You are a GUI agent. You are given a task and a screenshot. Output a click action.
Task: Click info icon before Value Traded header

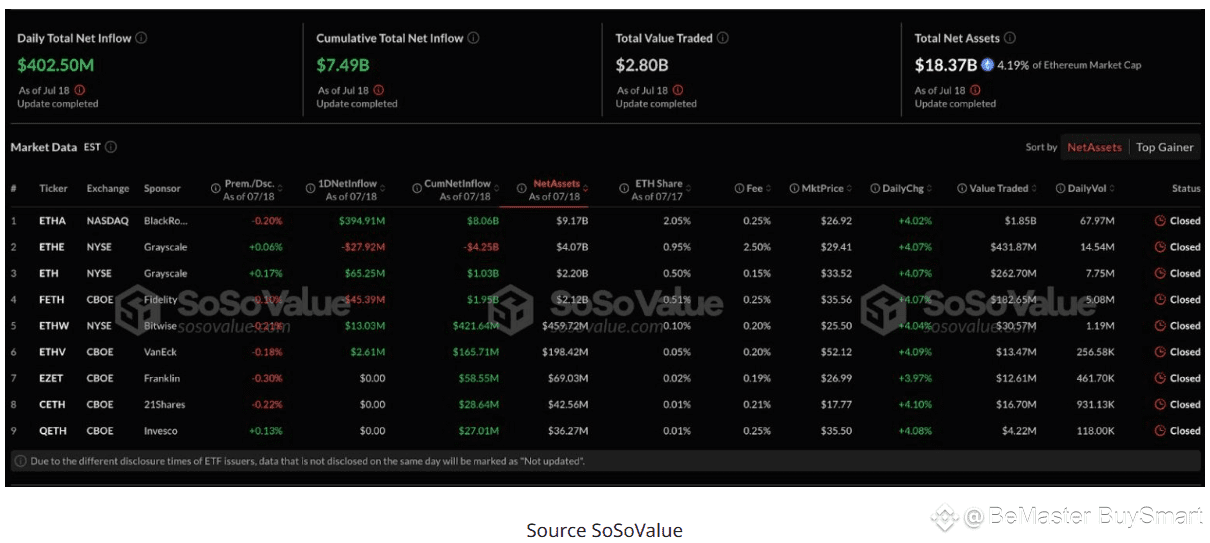[962, 188]
